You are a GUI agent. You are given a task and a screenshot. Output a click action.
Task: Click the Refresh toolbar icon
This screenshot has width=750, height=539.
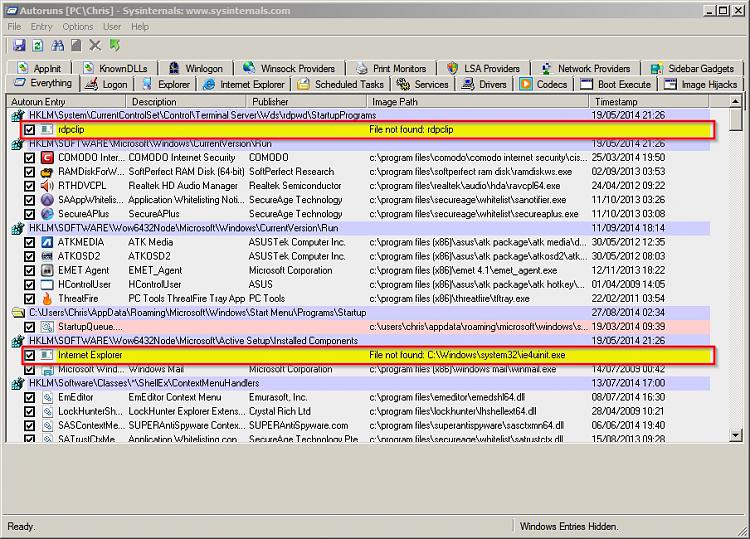point(38,45)
